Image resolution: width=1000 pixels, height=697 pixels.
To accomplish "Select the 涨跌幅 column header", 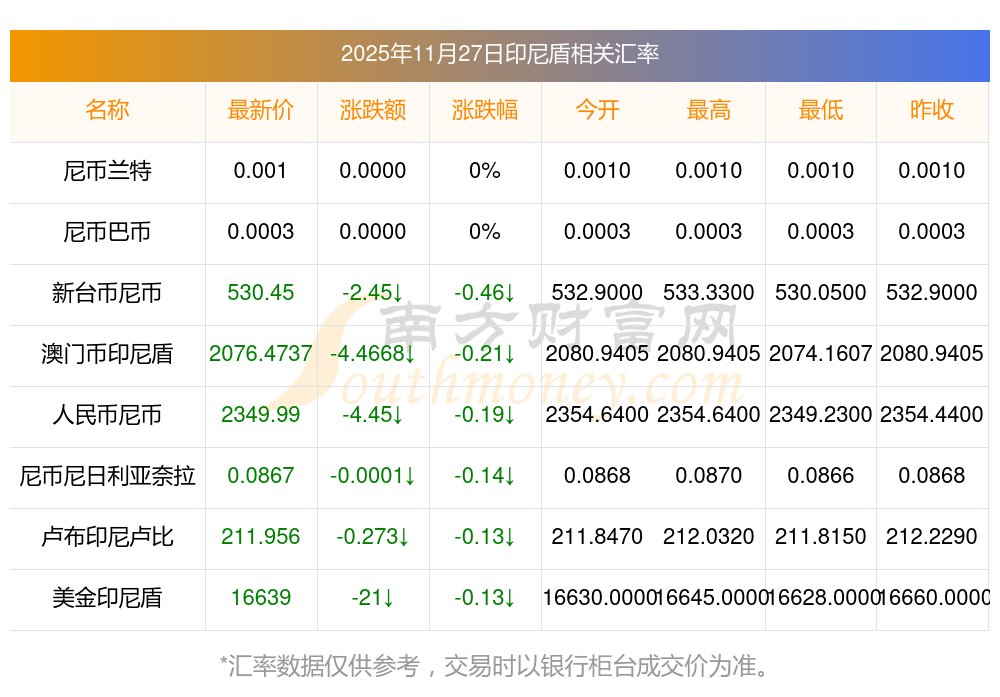I will [485, 110].
